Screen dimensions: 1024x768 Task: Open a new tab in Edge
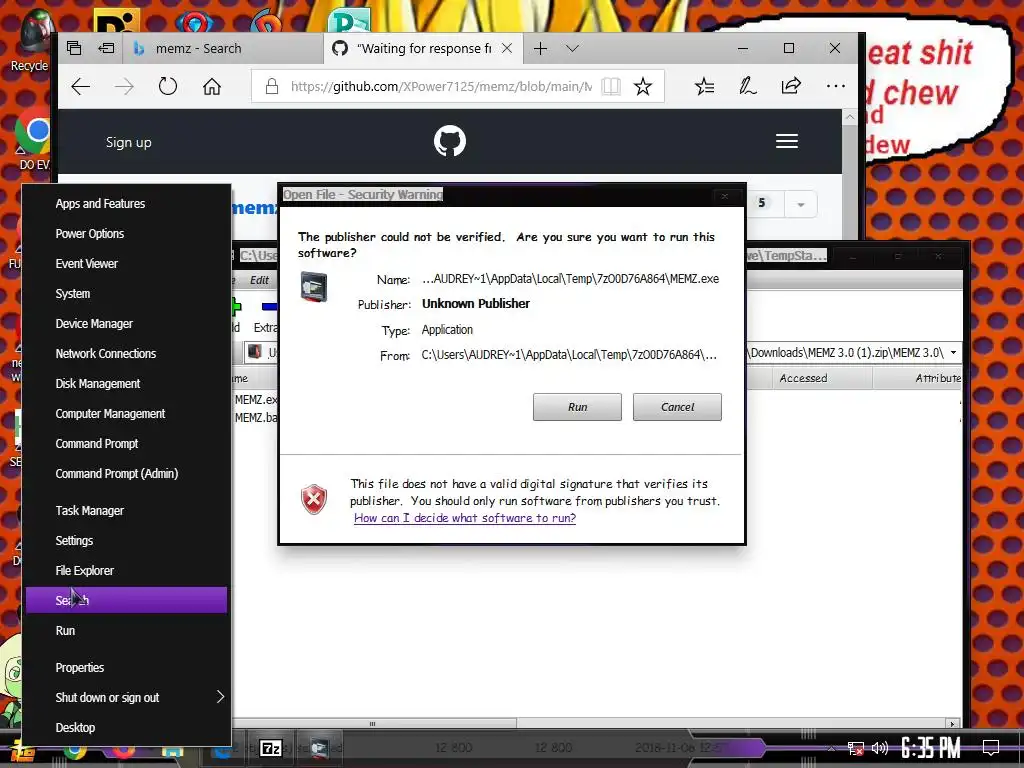pos(541,48)
